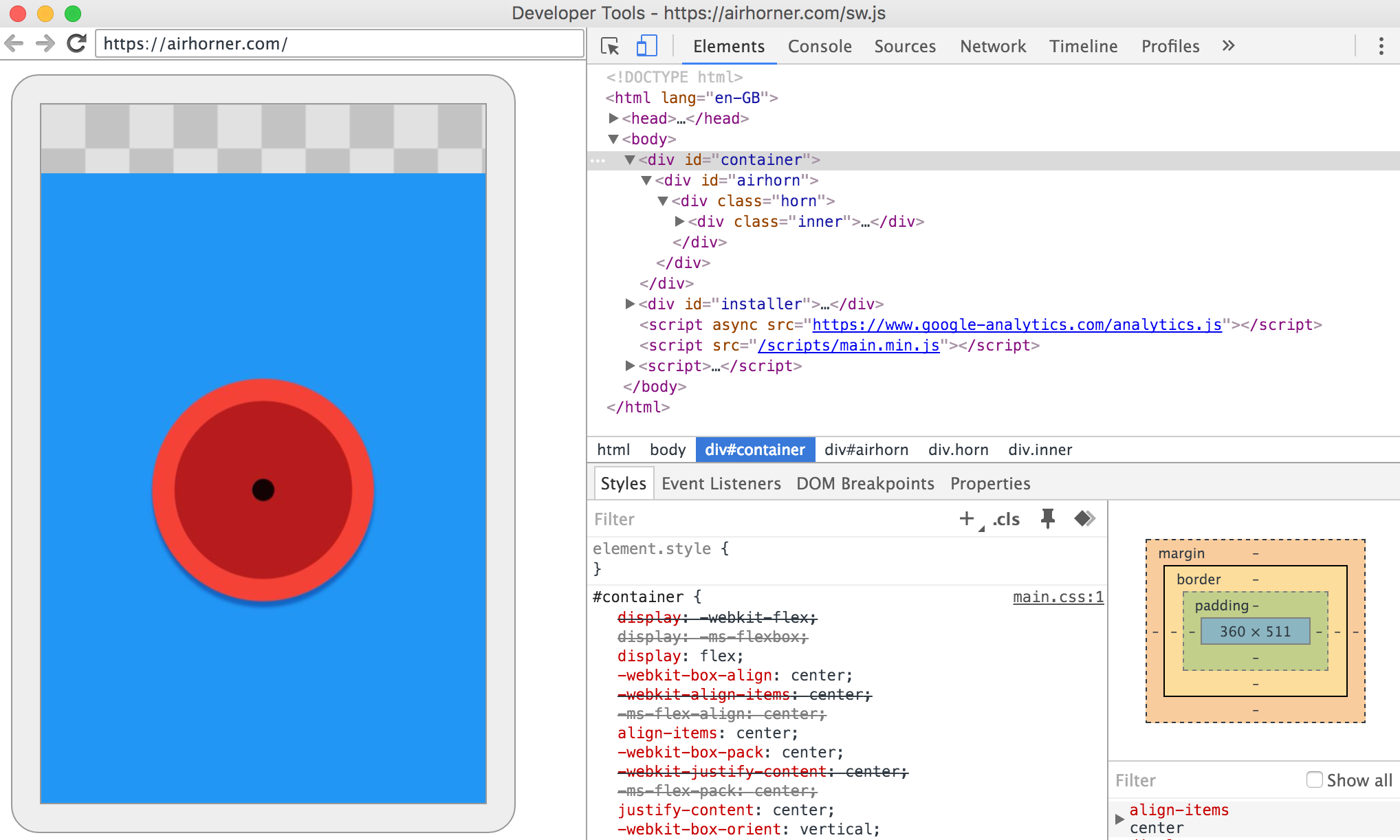Switch to the Elements tab
The image size is (1400, 840).
click(x=728, y=46)
